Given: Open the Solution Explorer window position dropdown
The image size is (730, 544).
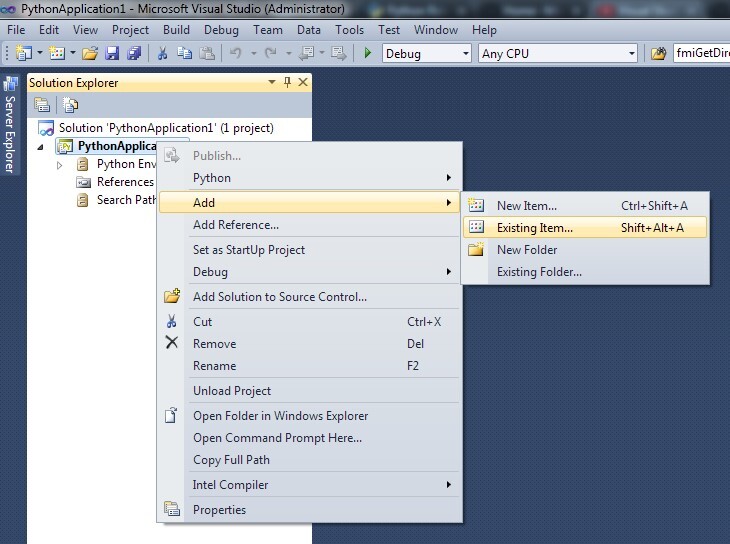Looking at the screenshot, I should (x=272, y=82).
